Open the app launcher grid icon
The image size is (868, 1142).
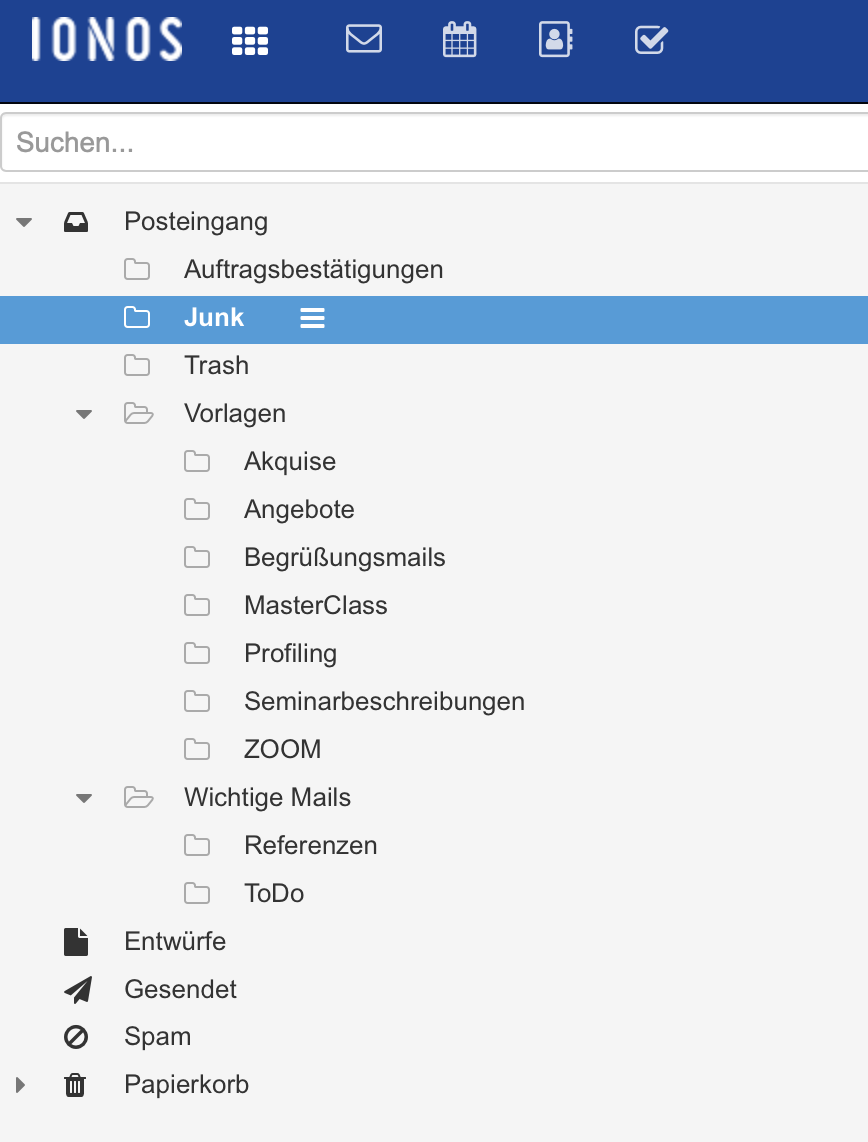point(250,40)
